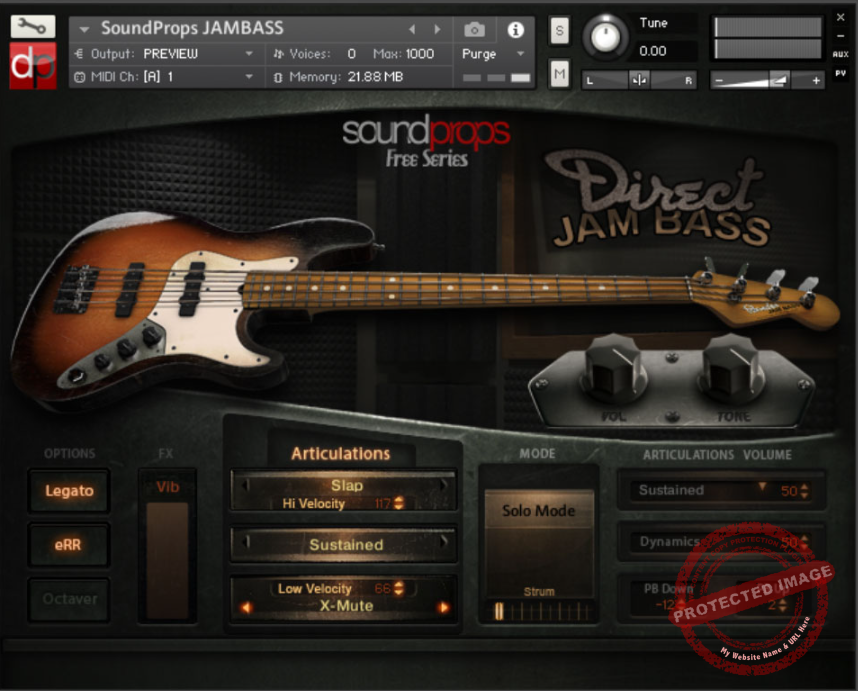858x691 pixels.
Task: Click the output volume slider handle
Action: click(779, 80)
